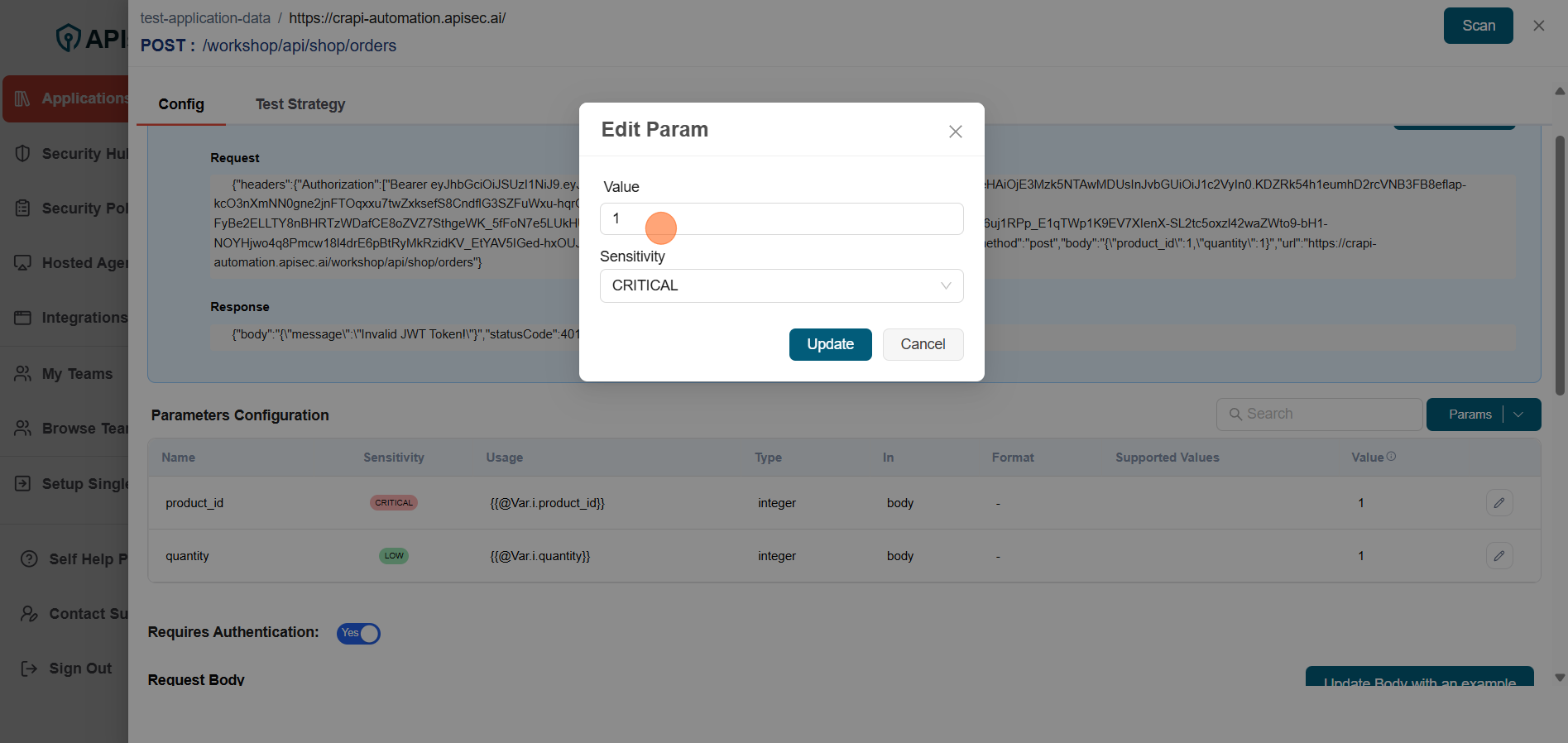Edit the quantity parameter pencil icon
Image resolution: width=1568 pixels, height=743 pixels.
(1498, 556)
